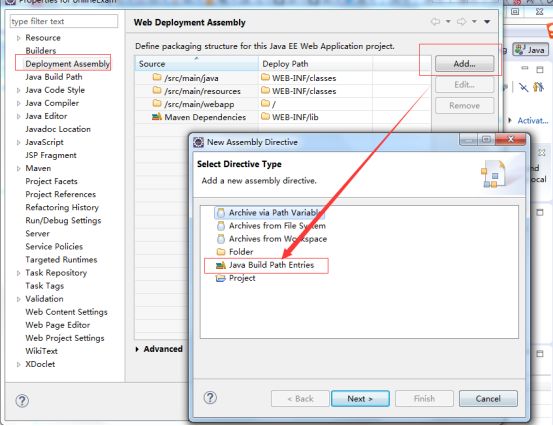Open WikiText properties page
Screen dimensions: 553x426
[41, 351]
